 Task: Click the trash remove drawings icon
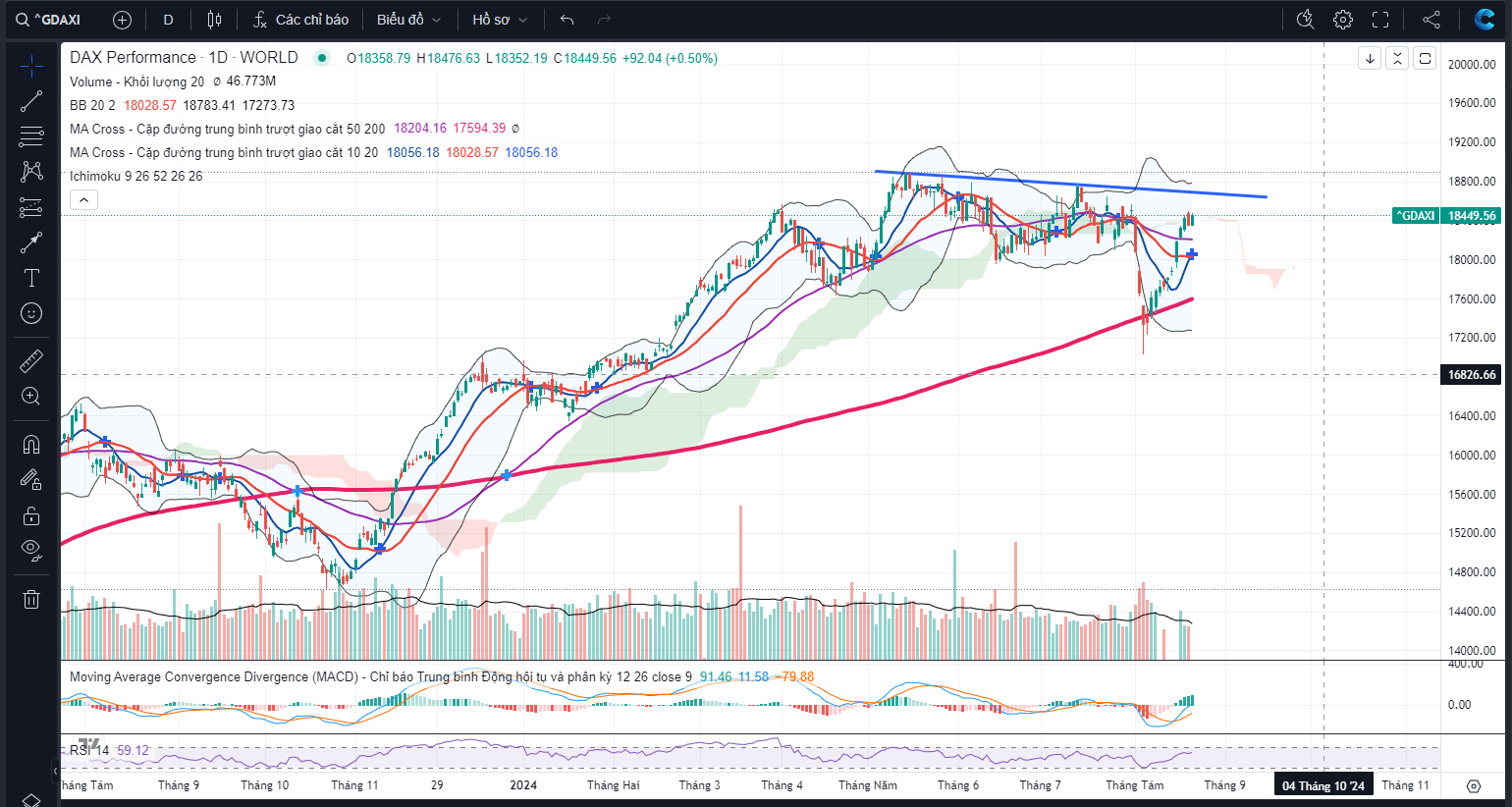(31, 599)
